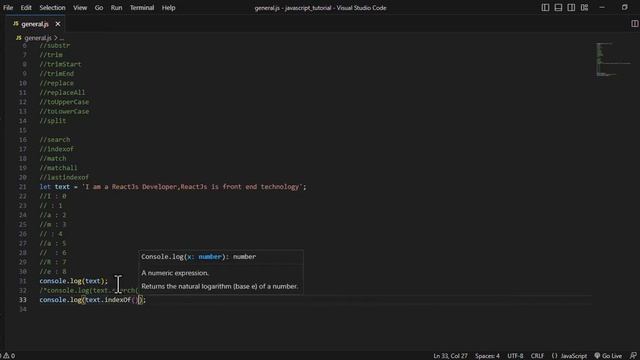Open the Help menu
Screen dimensions: 640x360
pos(168,8)
